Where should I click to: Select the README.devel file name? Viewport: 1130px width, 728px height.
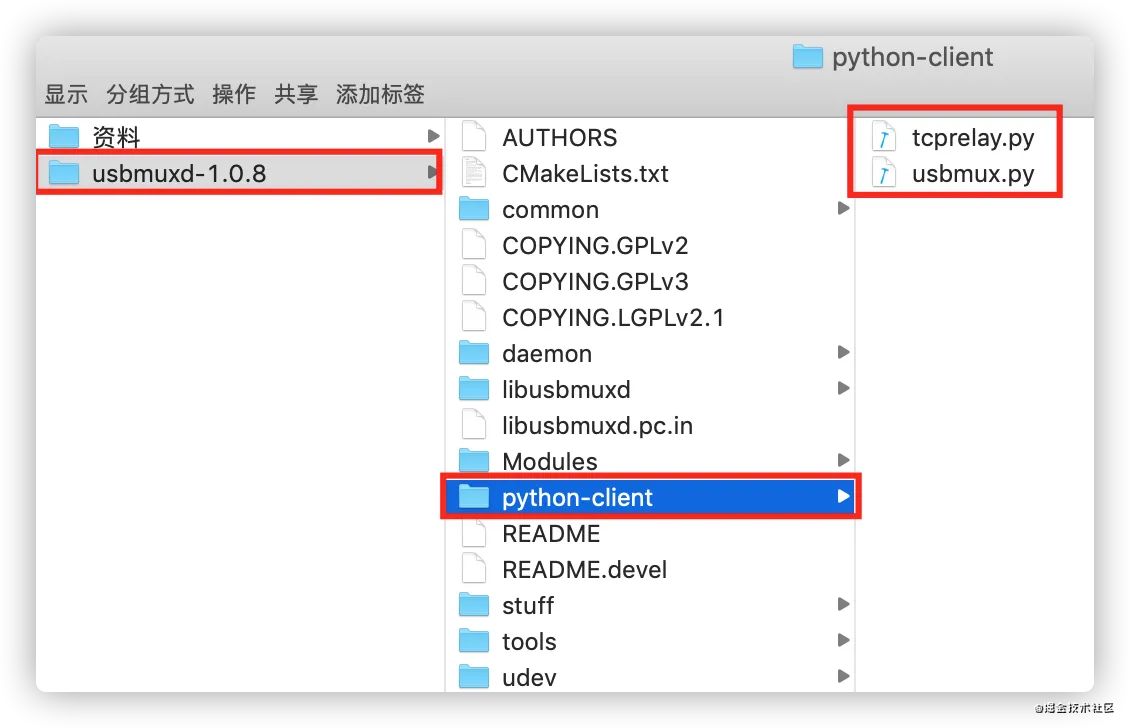(584, 569)
